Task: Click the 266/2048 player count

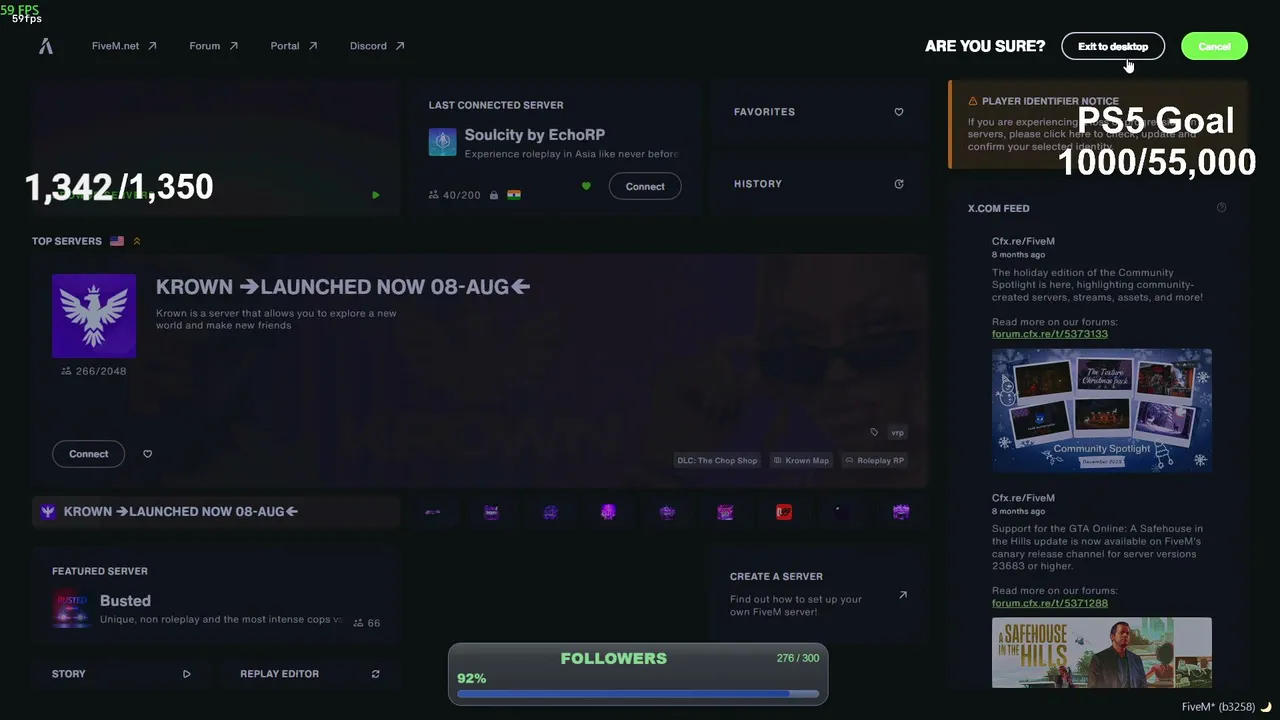Action: (94, 371)
